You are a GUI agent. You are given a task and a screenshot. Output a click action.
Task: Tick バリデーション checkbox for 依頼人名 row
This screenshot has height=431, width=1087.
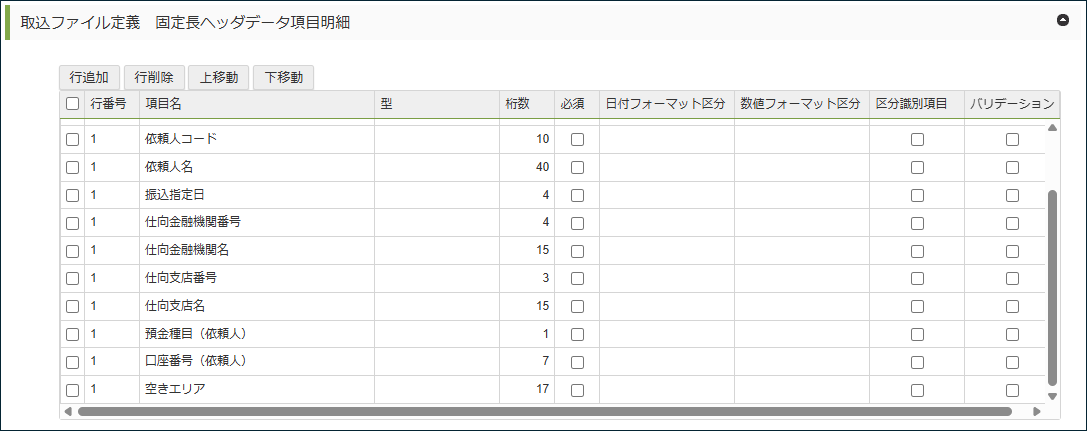click(1012, 168)
